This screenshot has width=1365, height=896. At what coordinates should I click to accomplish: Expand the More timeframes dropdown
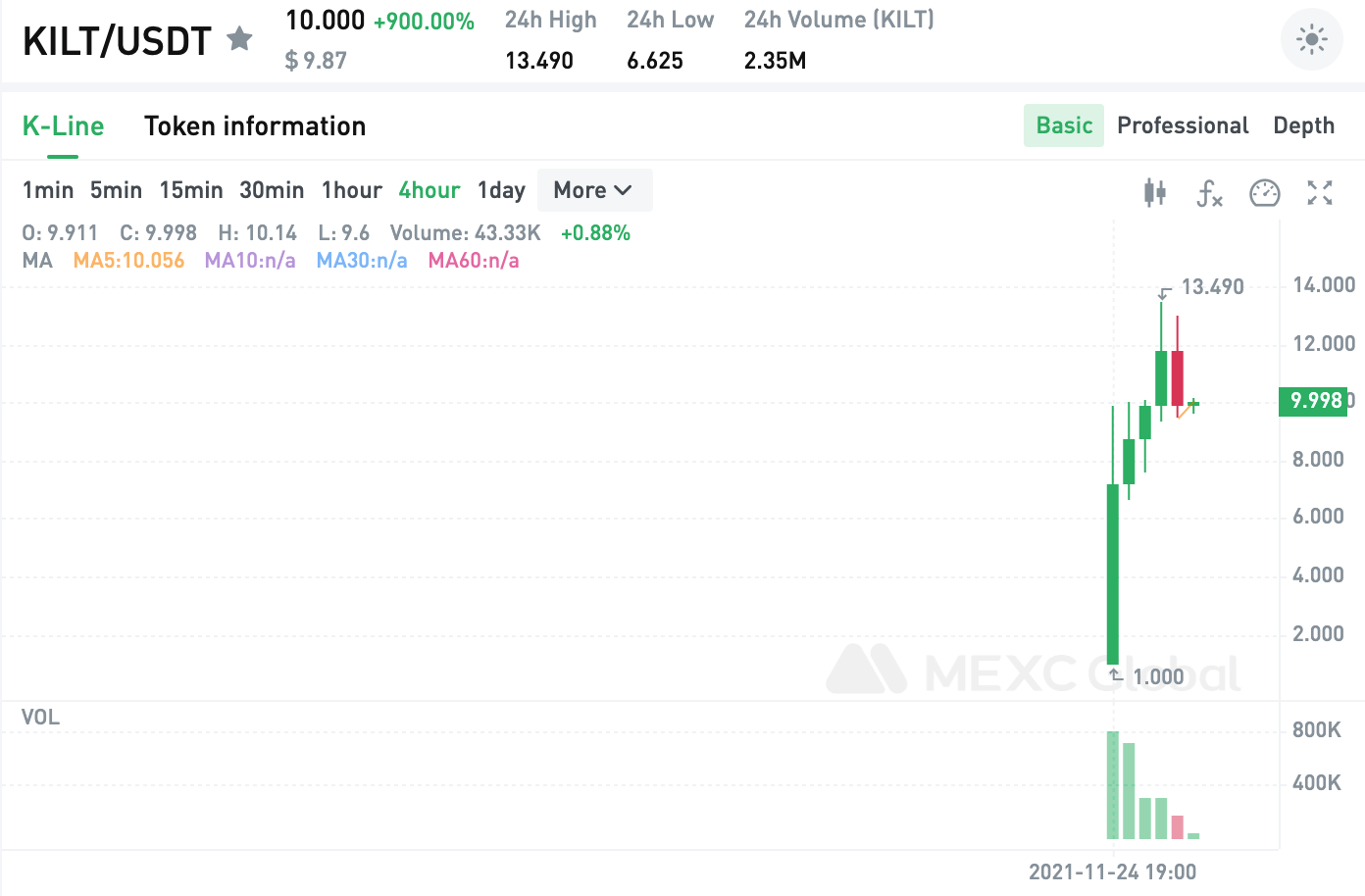594,190
